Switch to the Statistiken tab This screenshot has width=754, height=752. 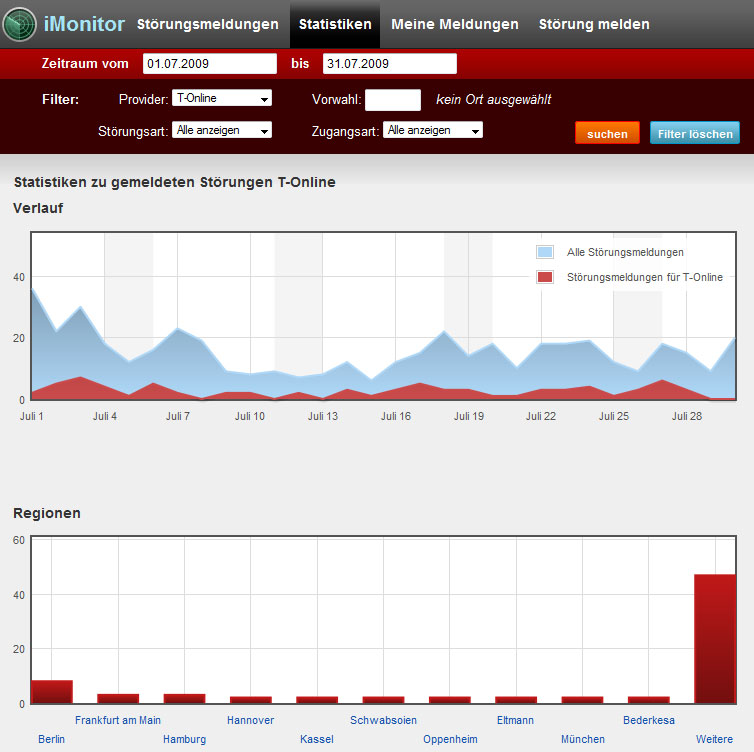pos(335,24)
